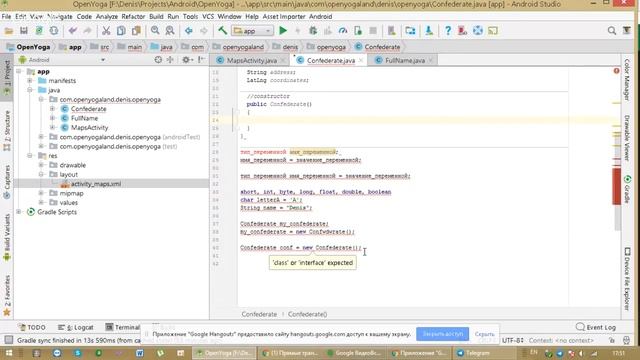Open the VCS menu
The width and height of the screenshot is (640, 360).
click(208, 16)
